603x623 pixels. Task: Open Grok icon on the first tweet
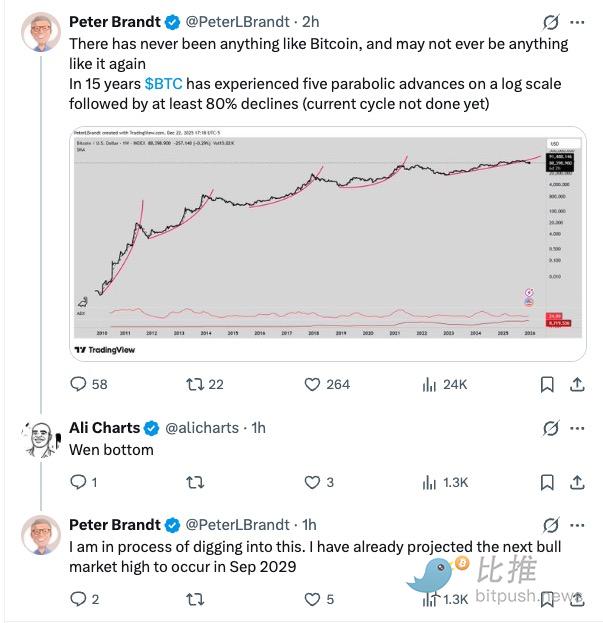pos(549,21)
